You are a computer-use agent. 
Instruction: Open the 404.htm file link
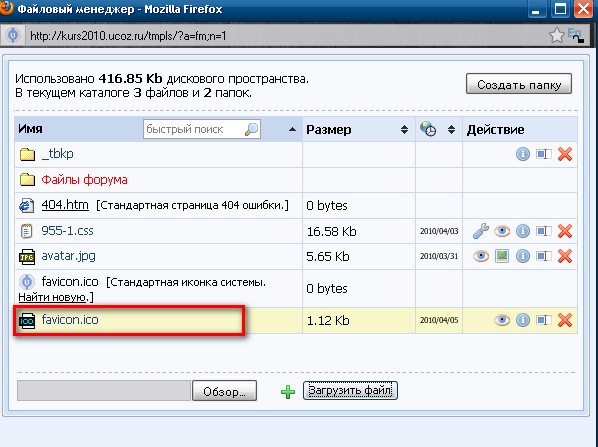[x=65, y=205]
